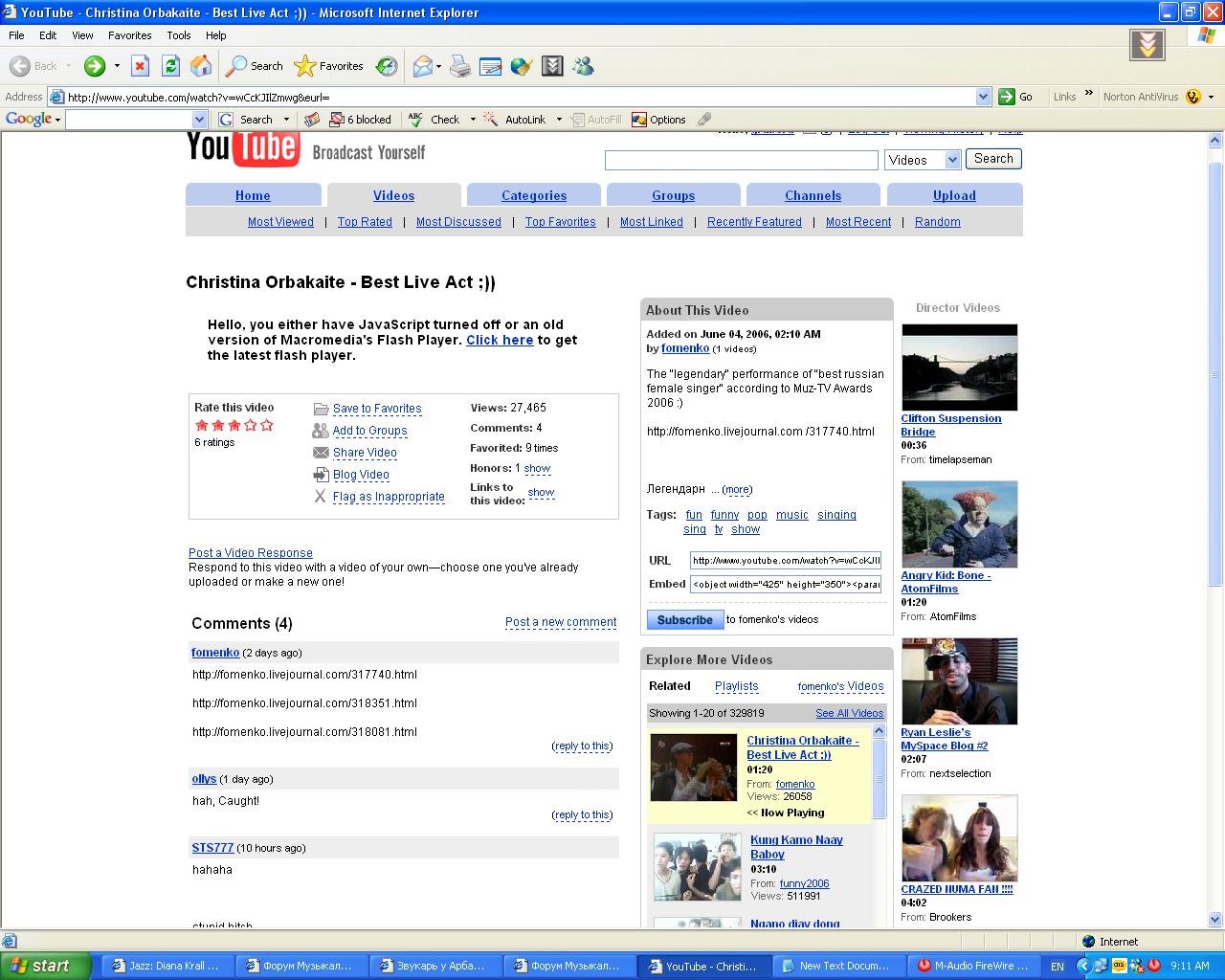
Task: Expand the AutoLink dropdown arrow
Action: tap(559, 120)
